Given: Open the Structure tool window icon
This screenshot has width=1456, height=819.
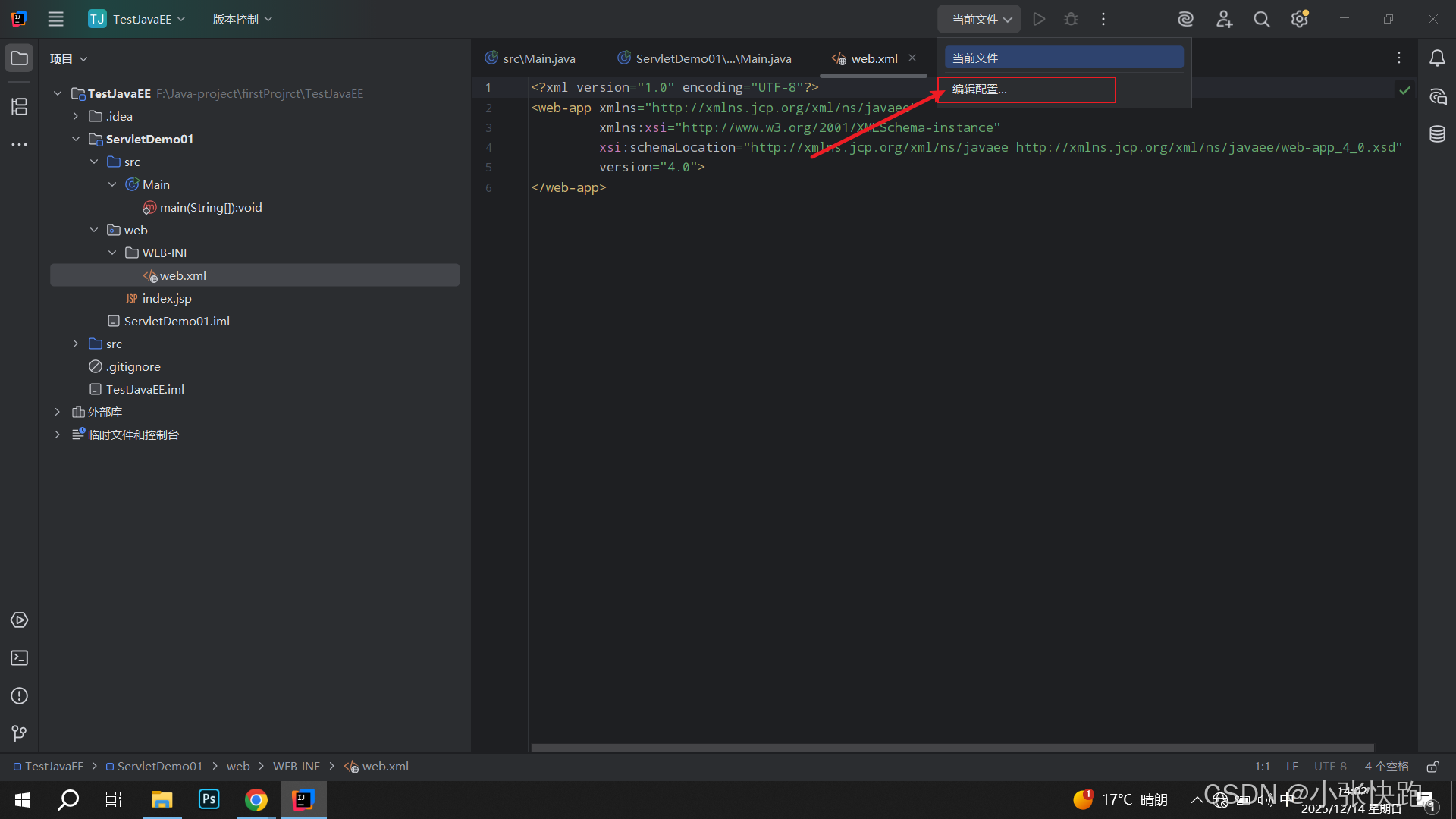Looking at the screenshot, I should 19,107.
